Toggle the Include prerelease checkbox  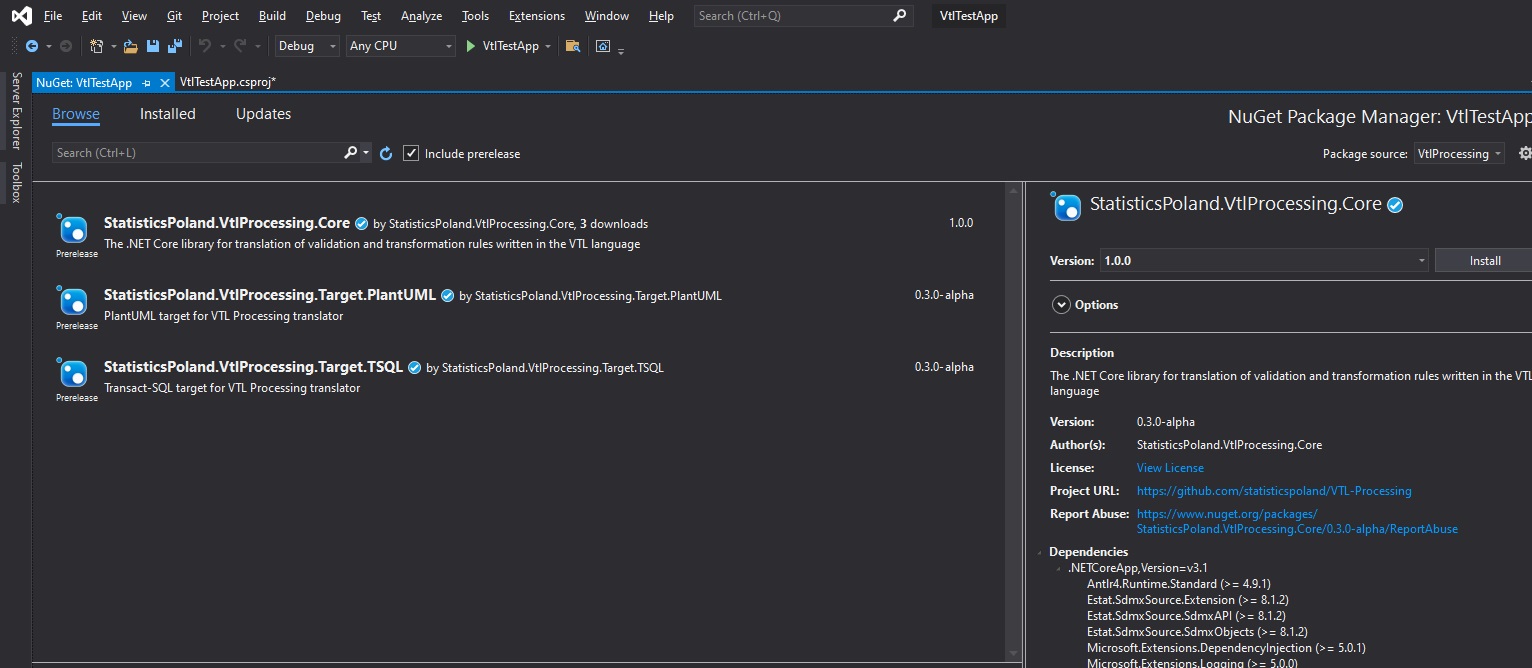point(410,153)
